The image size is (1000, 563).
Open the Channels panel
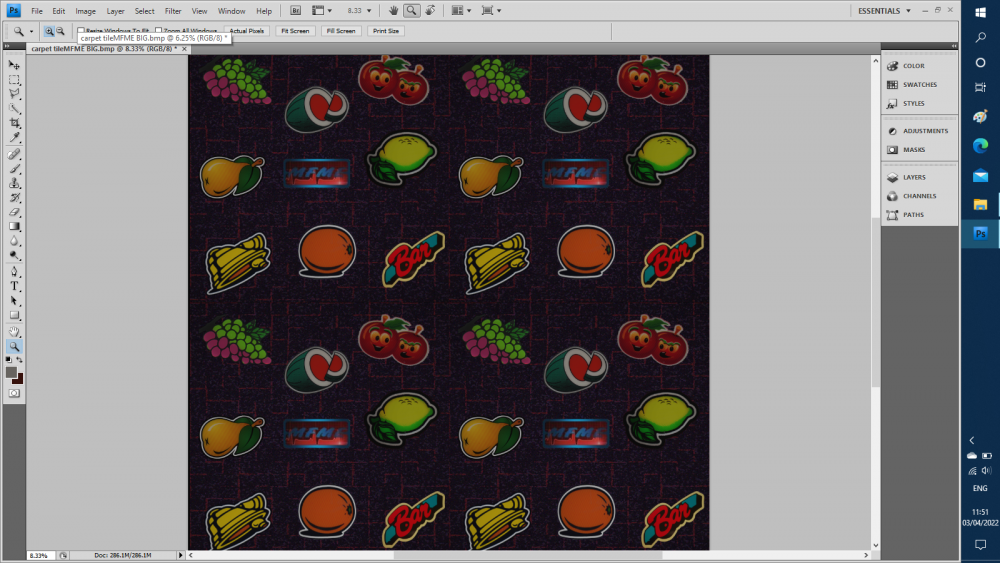[920, 196]
